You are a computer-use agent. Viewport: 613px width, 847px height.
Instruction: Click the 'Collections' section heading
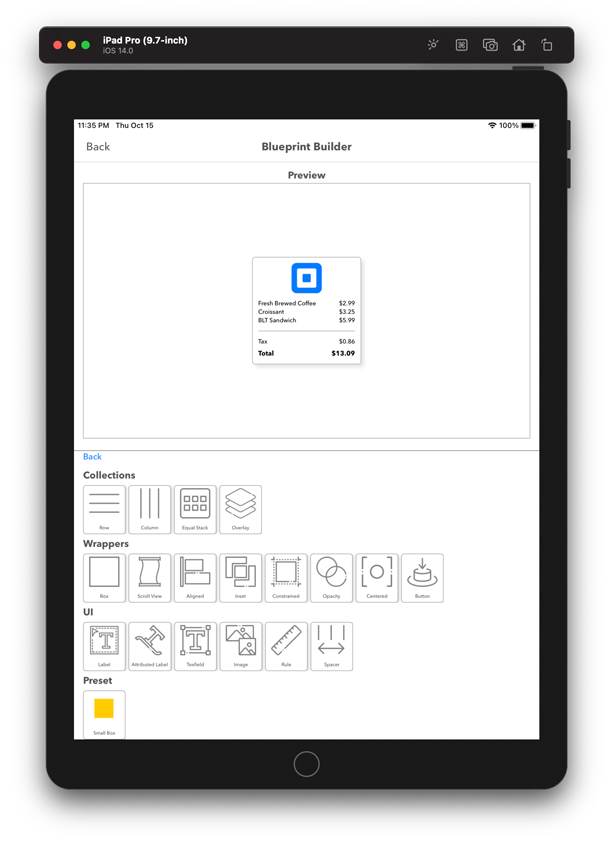[109, 475]
